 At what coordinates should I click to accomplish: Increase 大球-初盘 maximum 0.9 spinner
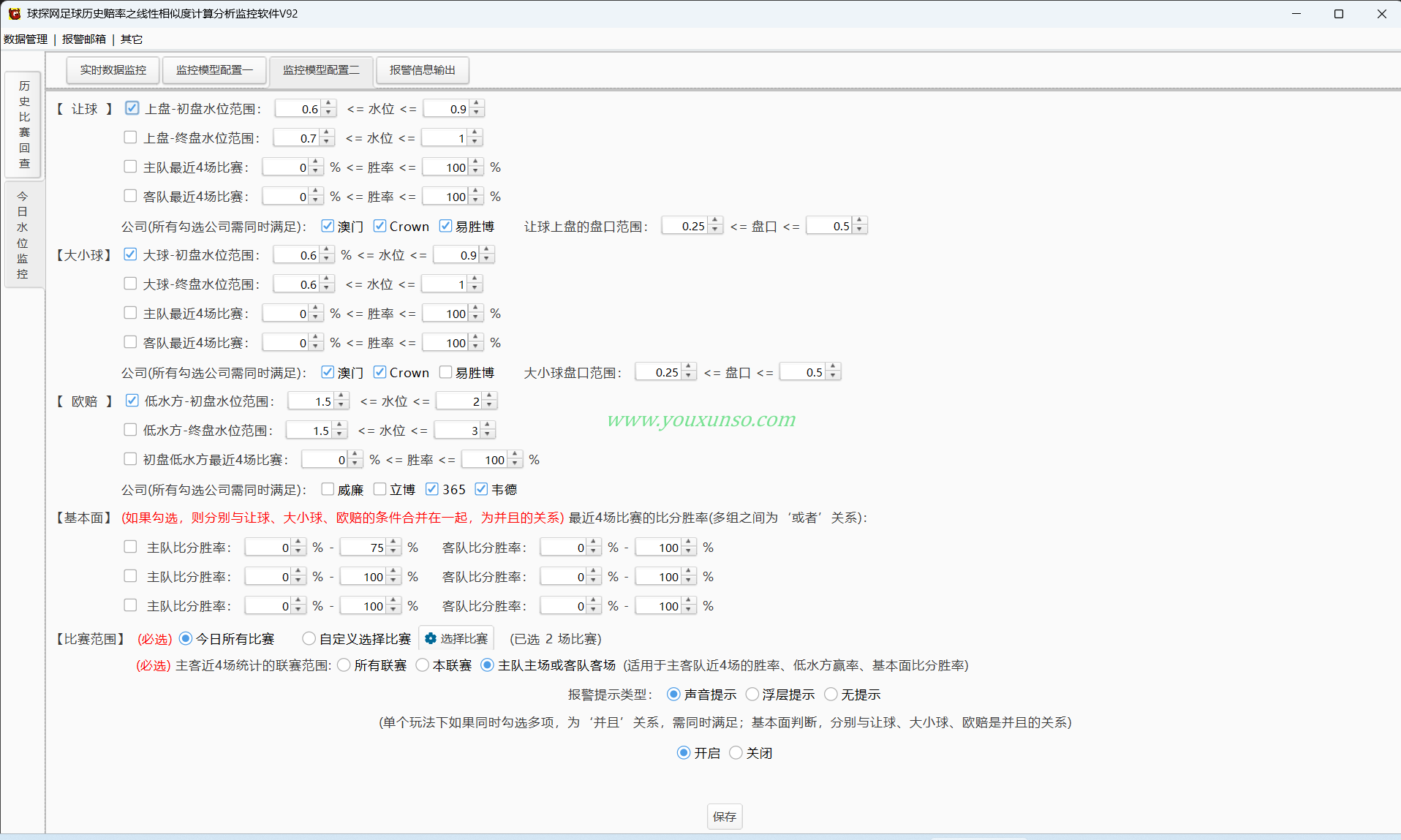[487, 251]
